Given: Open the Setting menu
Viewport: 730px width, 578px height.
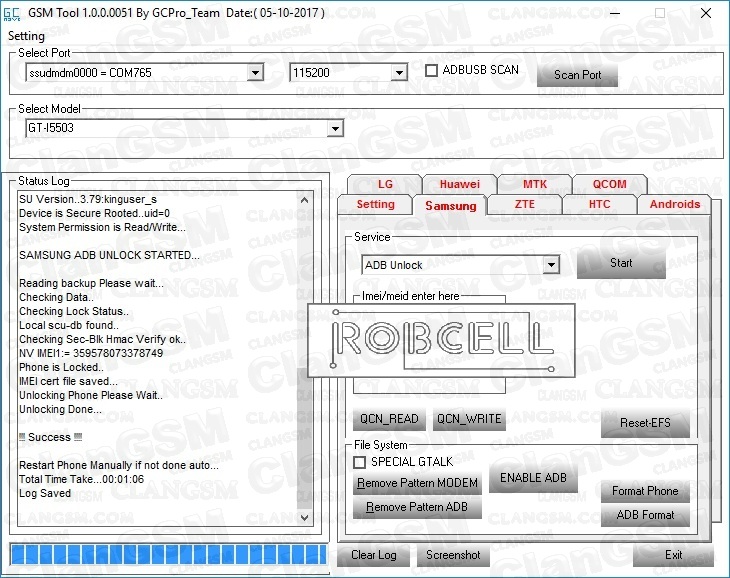Looking at the screenshot, I should [26, 36].
